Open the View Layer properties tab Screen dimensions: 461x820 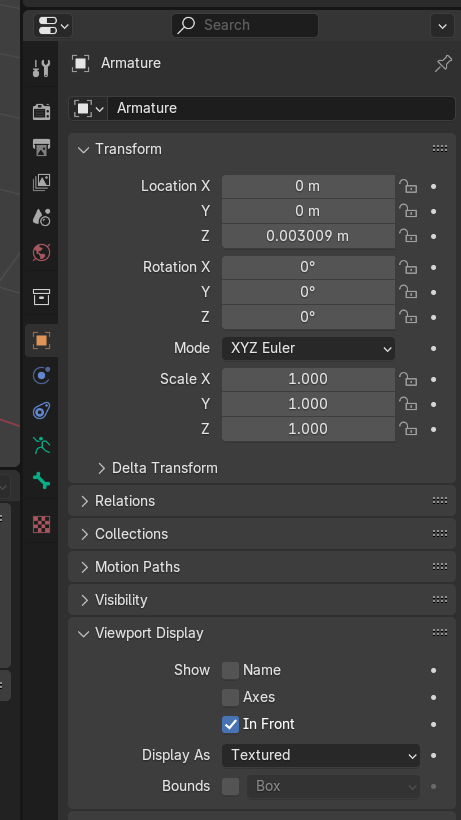(41, 182)
